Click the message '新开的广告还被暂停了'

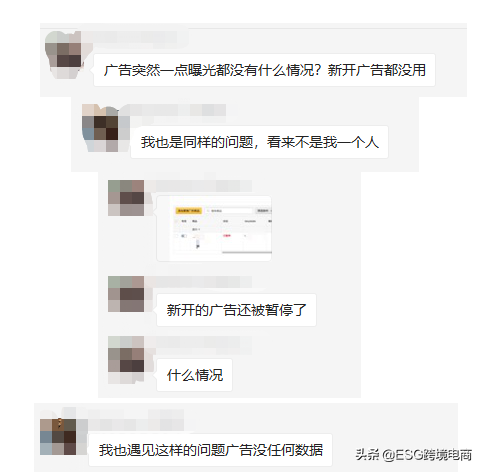tap(236, 310)
